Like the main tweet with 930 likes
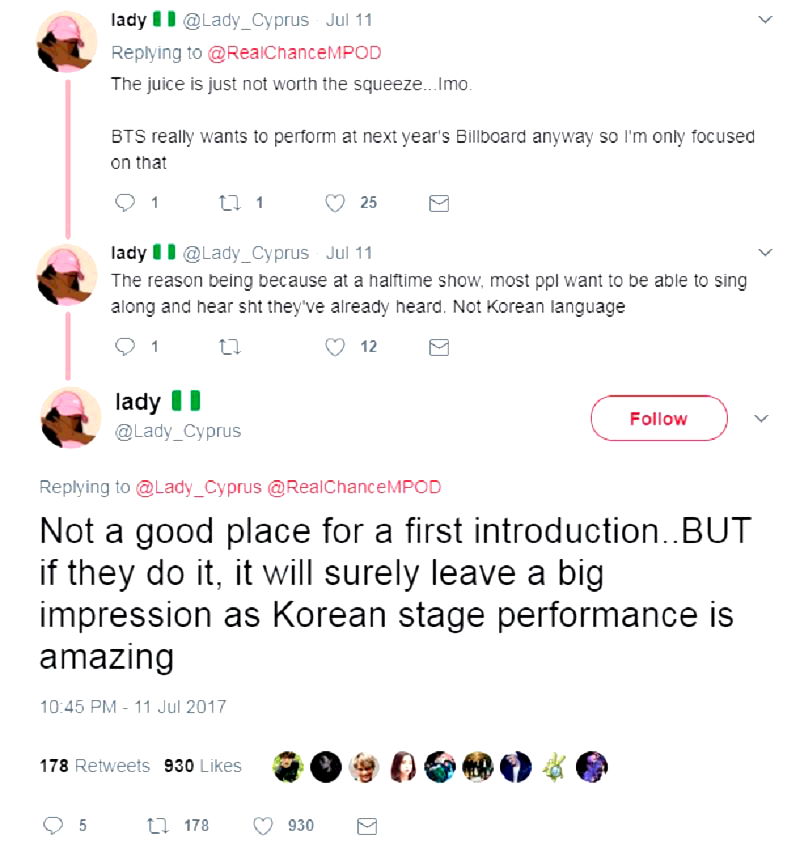The width and height of the screenshot is (800, 852). tap(264, 825)
